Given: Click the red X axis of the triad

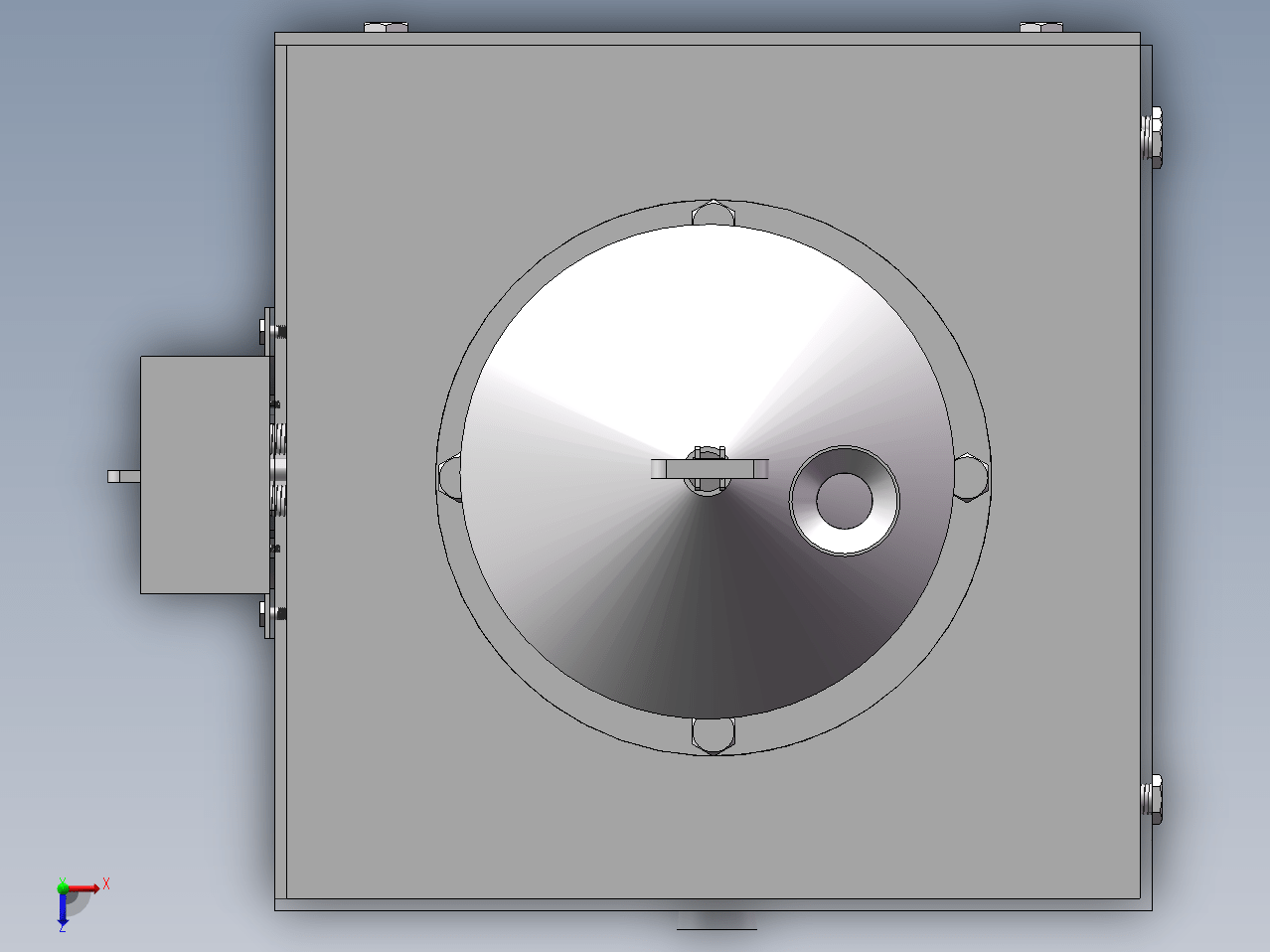Looking at the screenshot, I should pos(83,887).
